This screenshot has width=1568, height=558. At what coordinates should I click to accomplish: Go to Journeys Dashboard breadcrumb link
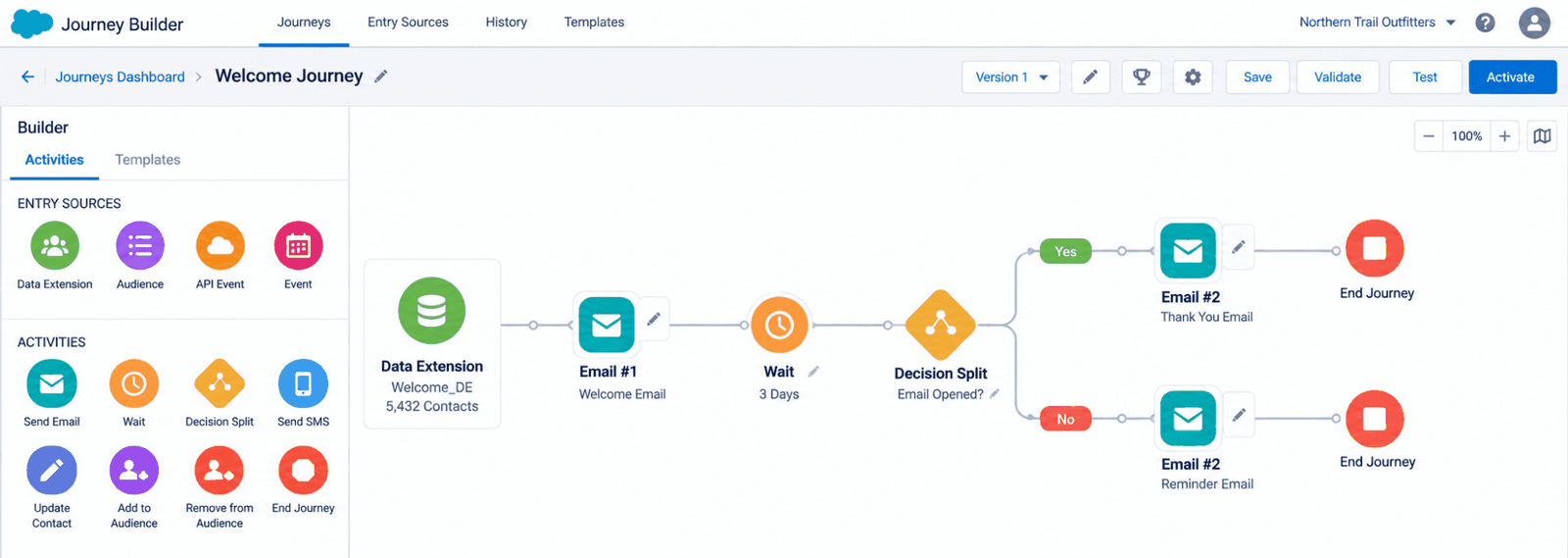[120, 76]
